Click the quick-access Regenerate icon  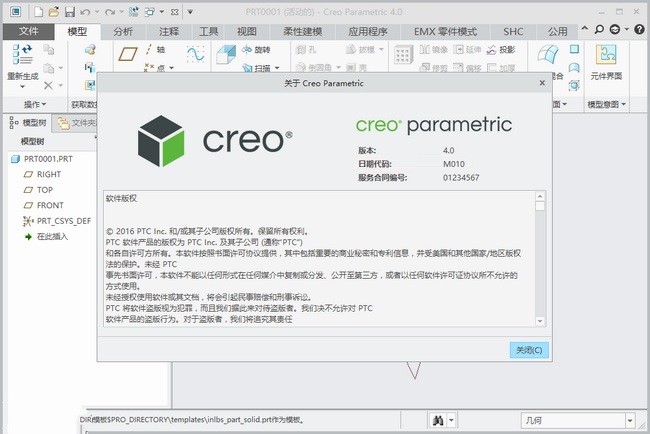coord(133,12)
